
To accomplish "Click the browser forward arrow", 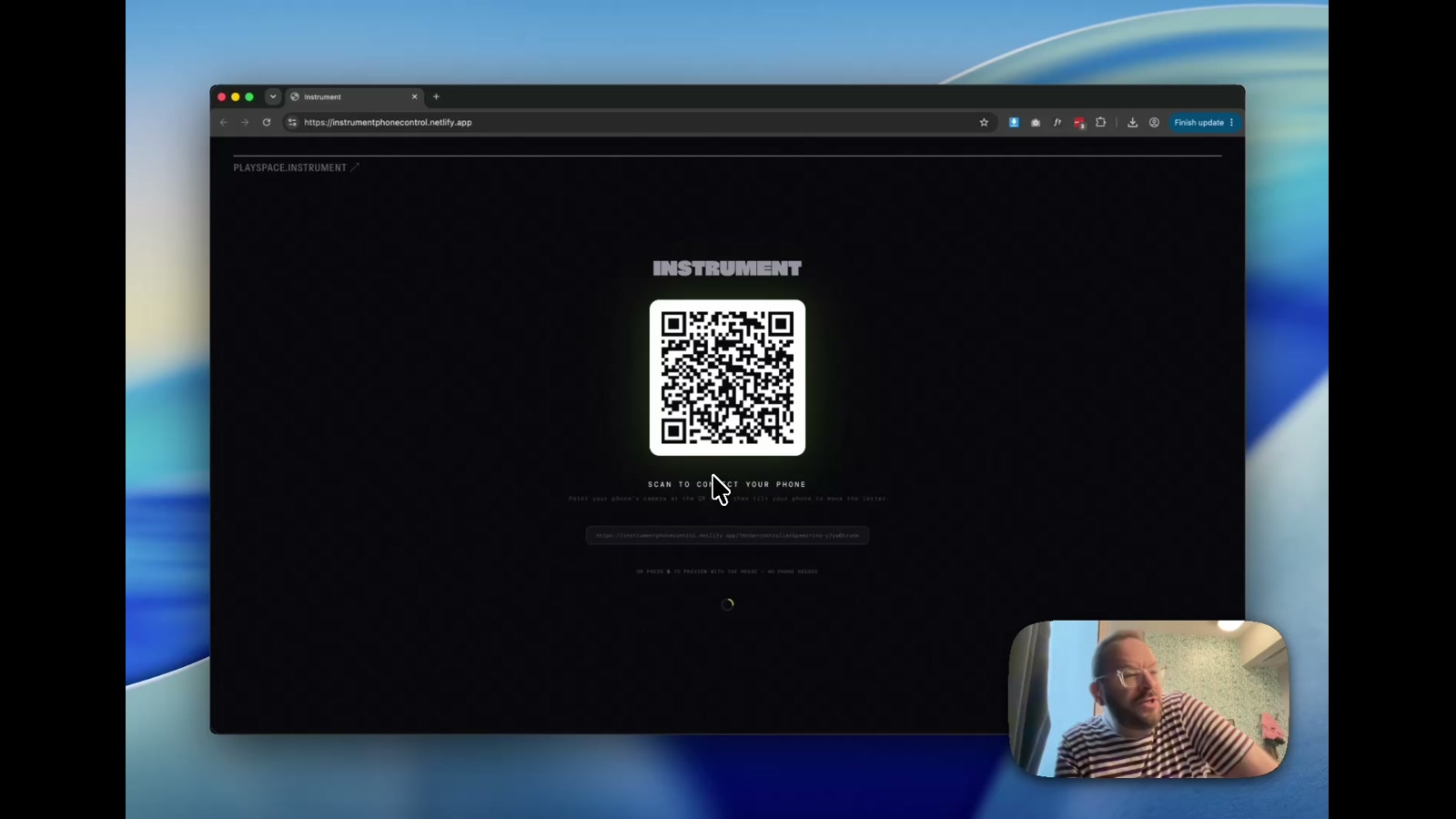I will [x=245, y=122].
